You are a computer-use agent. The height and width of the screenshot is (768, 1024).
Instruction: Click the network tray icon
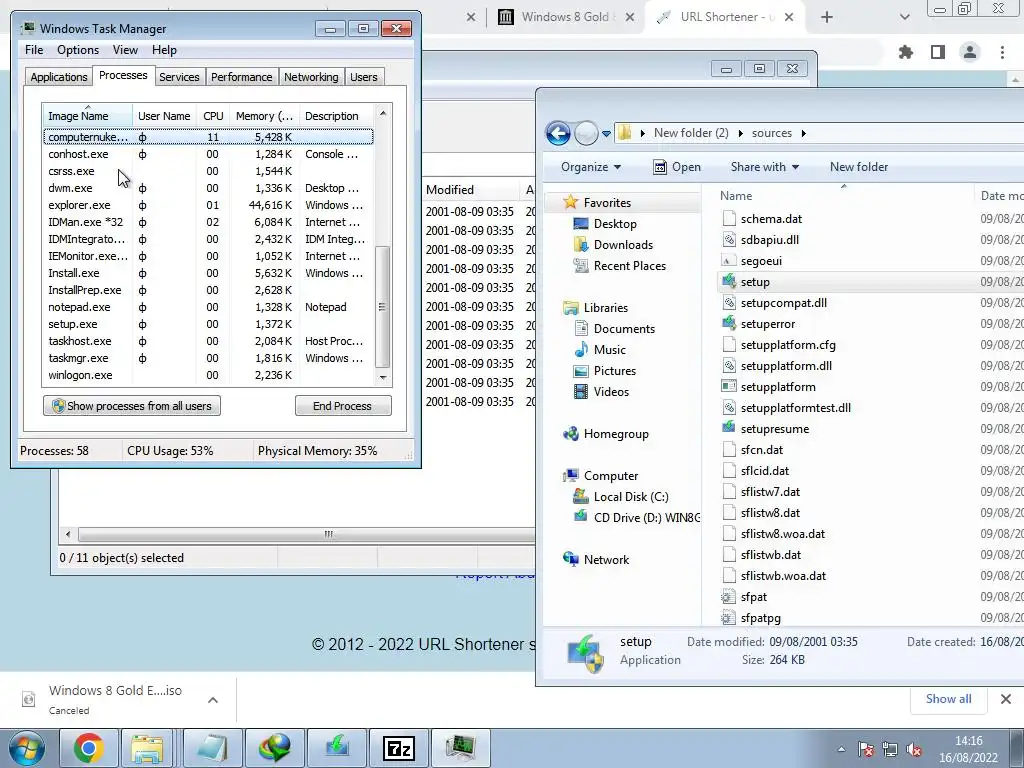point(890,749)
